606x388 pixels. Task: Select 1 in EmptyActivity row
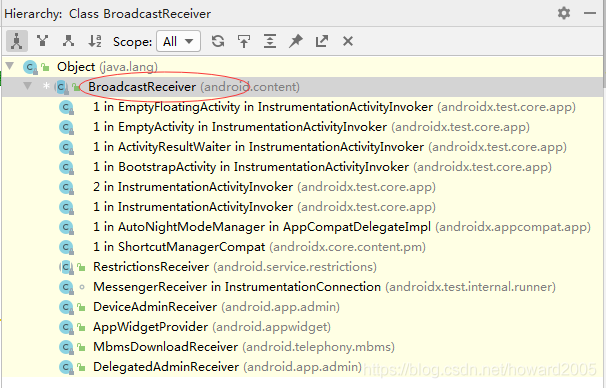pyautogui.click(x=302, y=127)
